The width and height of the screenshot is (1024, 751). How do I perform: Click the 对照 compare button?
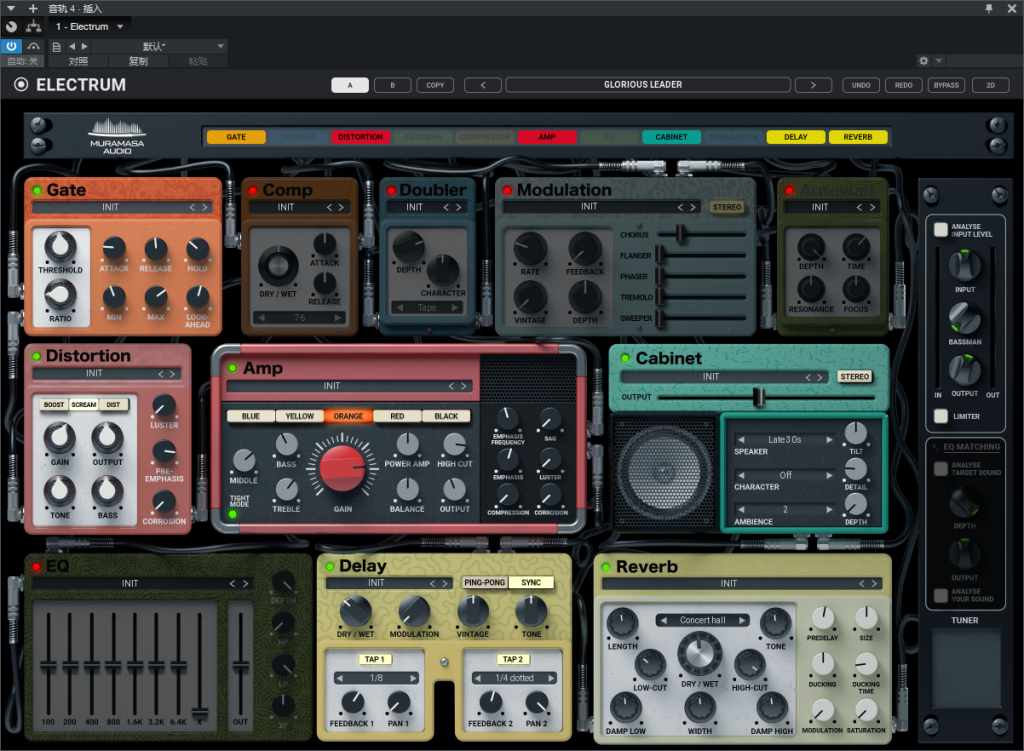click(x=78, y=61)
